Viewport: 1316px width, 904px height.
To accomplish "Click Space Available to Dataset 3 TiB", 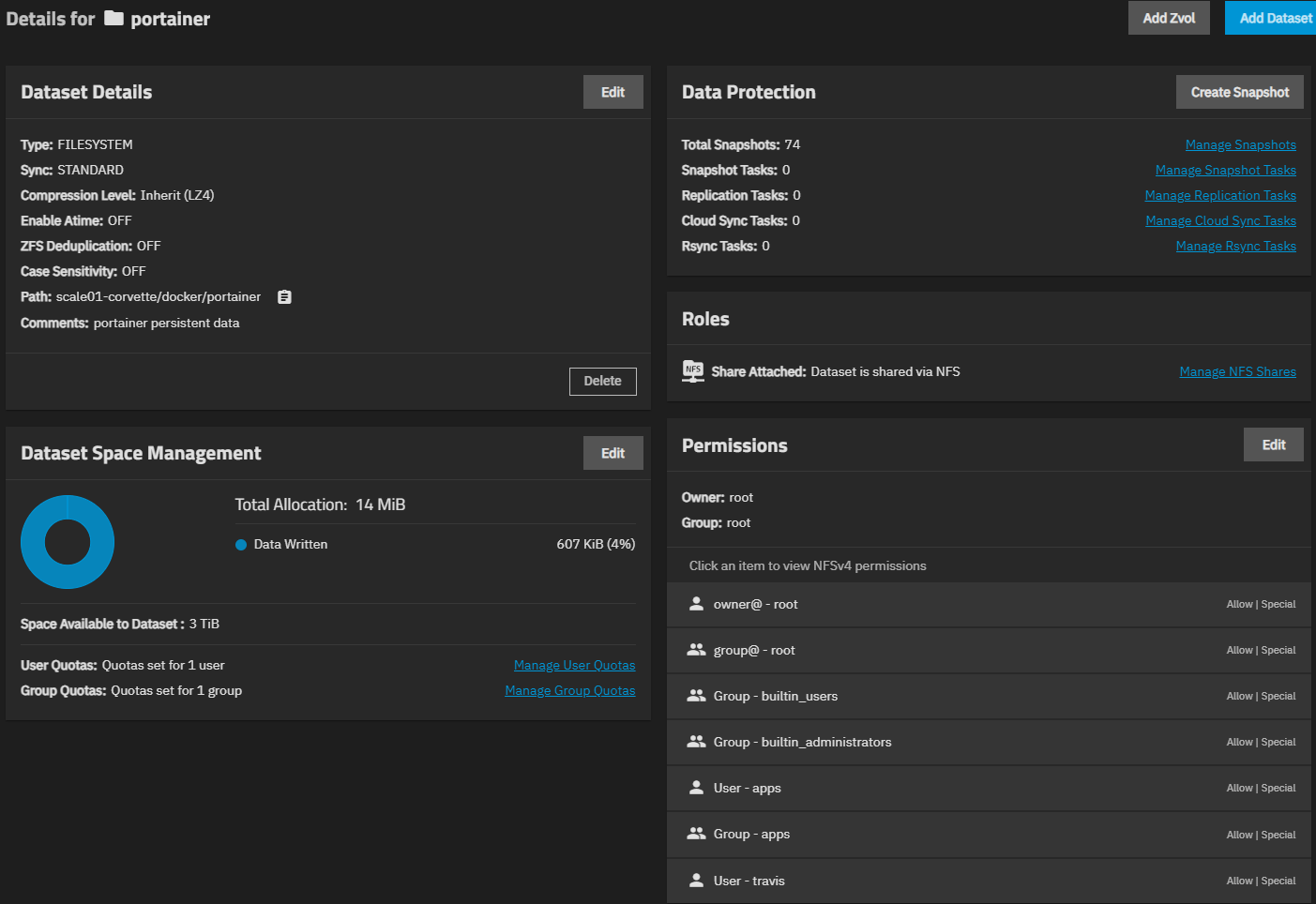I will 120,624.
